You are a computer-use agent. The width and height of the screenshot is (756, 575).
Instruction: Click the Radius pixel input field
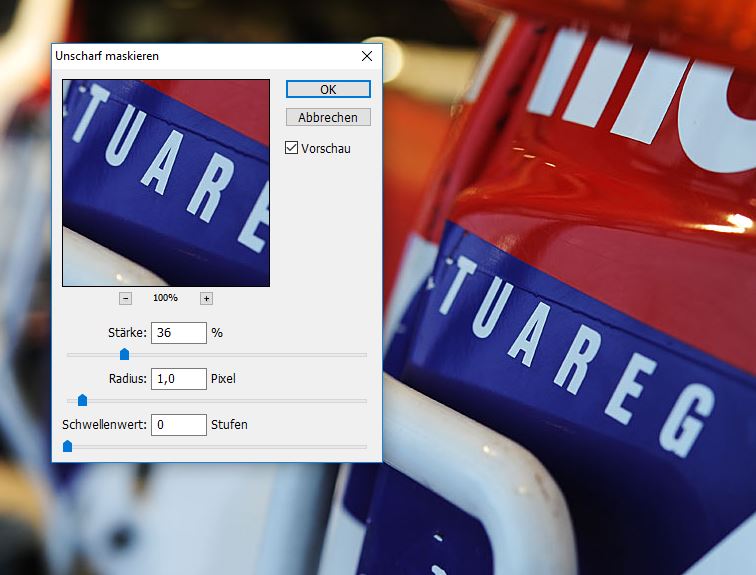click(178, 379)
